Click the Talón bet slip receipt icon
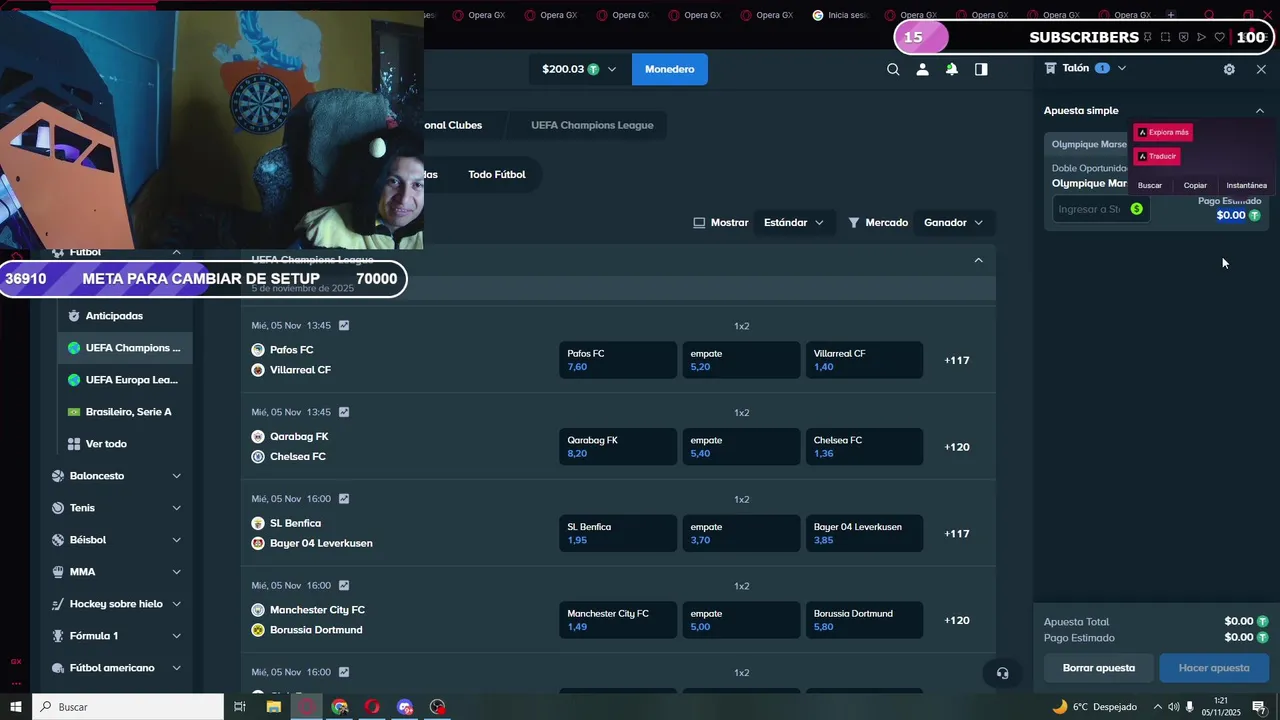Image resolution: width=1280 pixels, height=720 pixels. tap(1050, 68)
